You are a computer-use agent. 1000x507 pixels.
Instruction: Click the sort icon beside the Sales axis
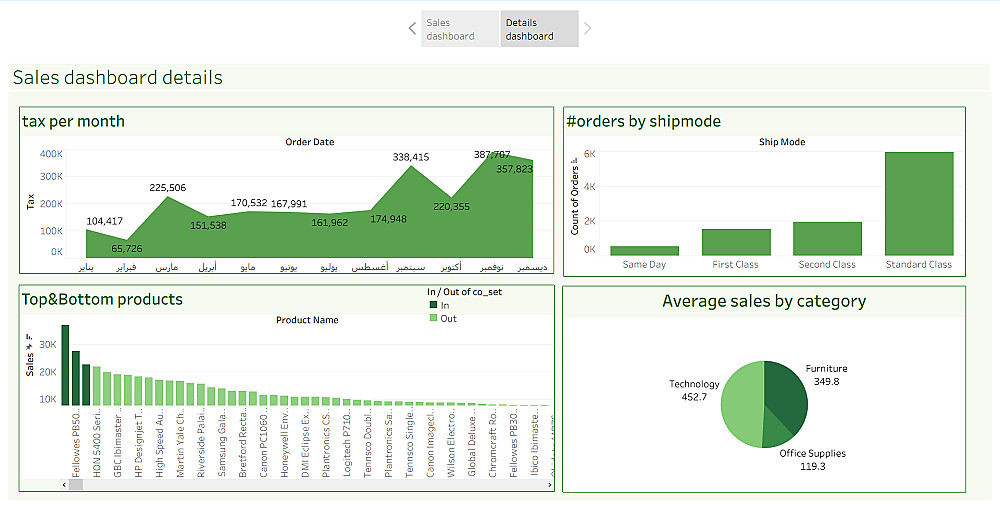29,337
